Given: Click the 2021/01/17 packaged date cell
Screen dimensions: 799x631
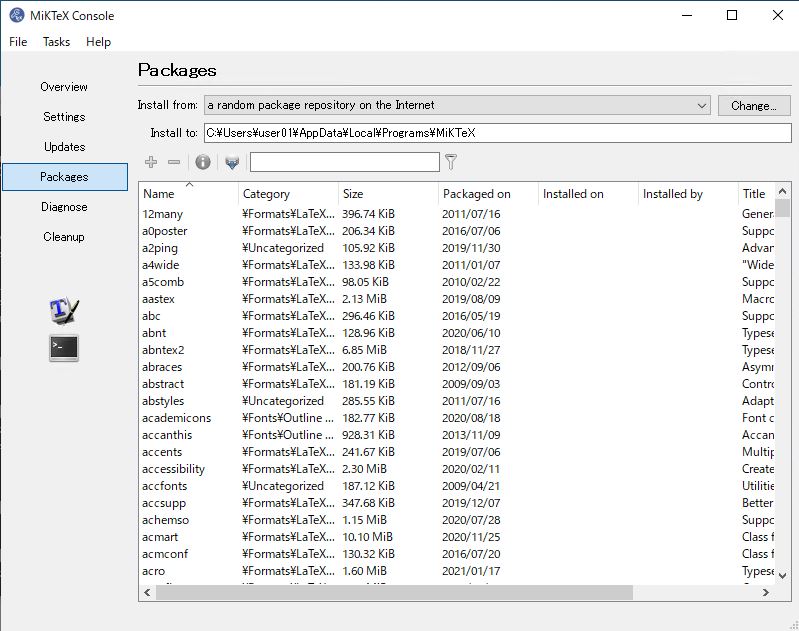Looking at the screenshot, I should point(471,571).
